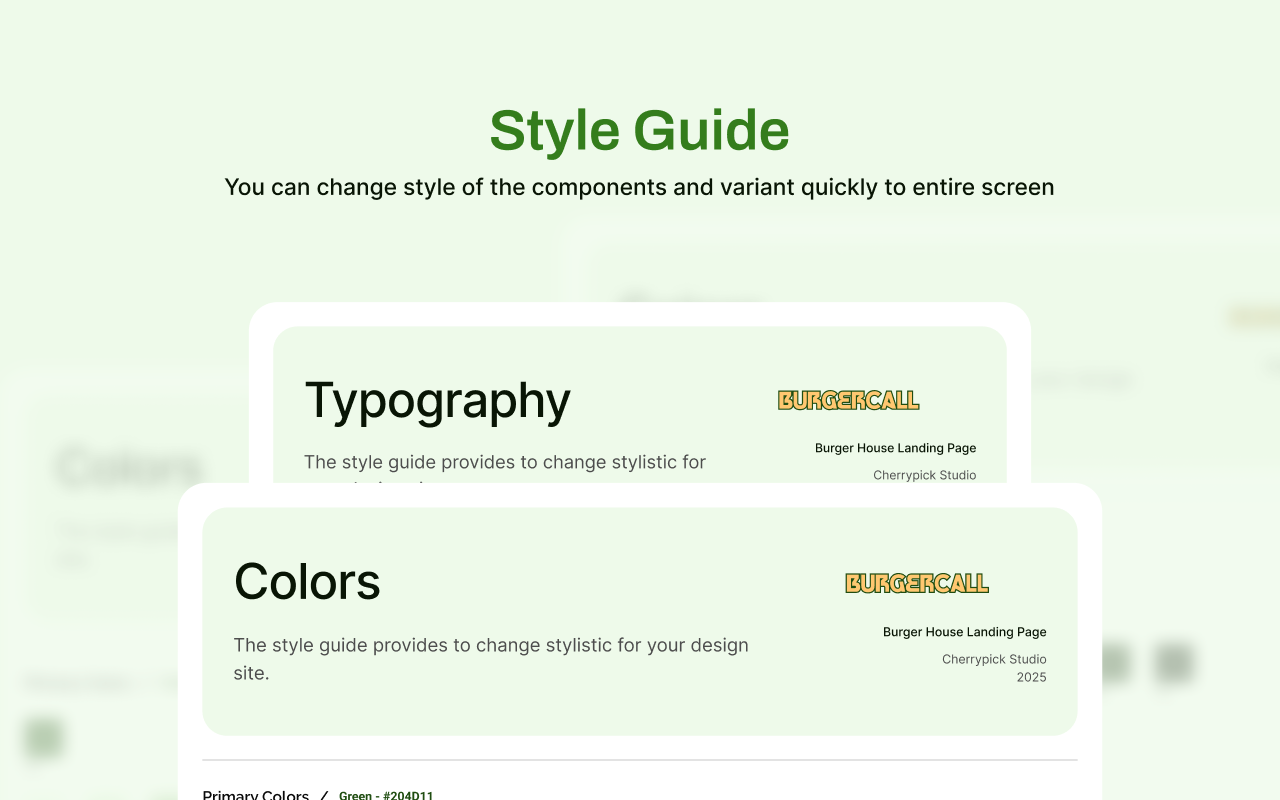Click the Style Guide main heading
The width and height of the screenshot is (1280, 800).
coord(639,131)
